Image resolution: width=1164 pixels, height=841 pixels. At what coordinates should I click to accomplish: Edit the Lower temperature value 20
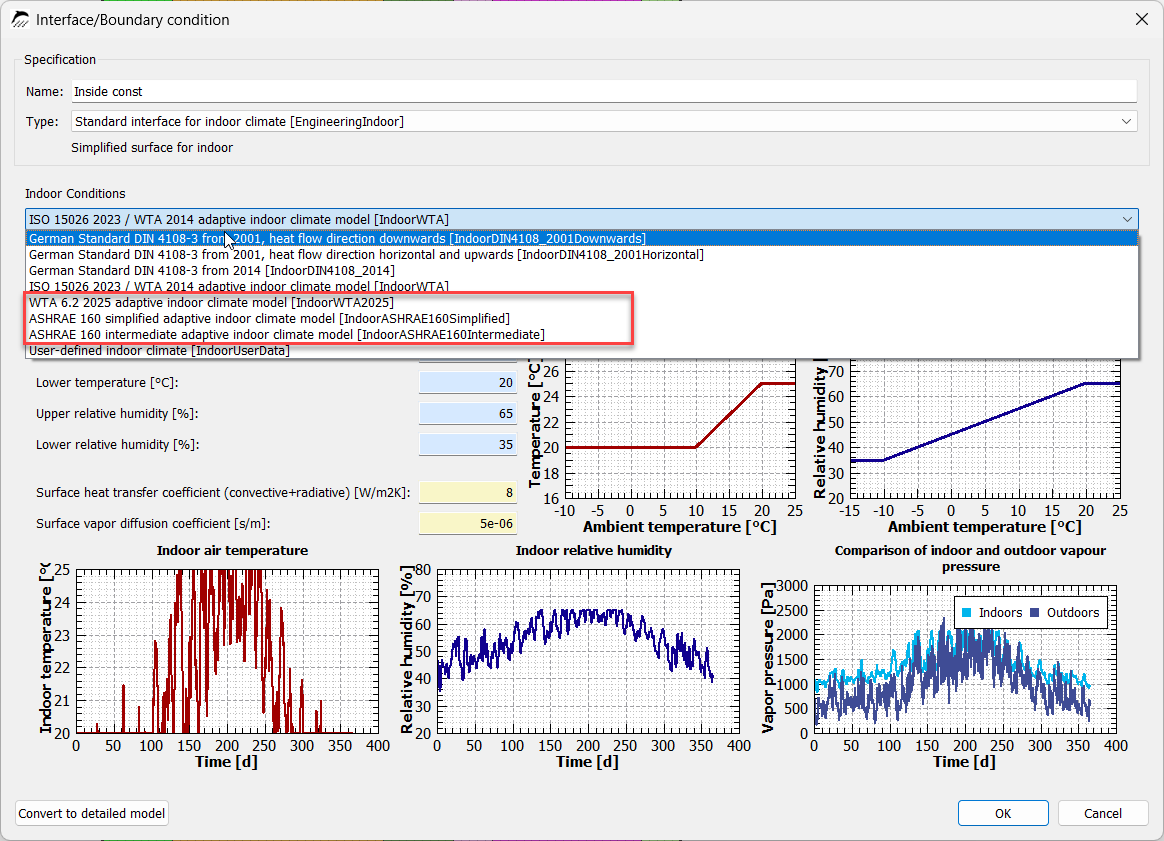coord(468,382)
